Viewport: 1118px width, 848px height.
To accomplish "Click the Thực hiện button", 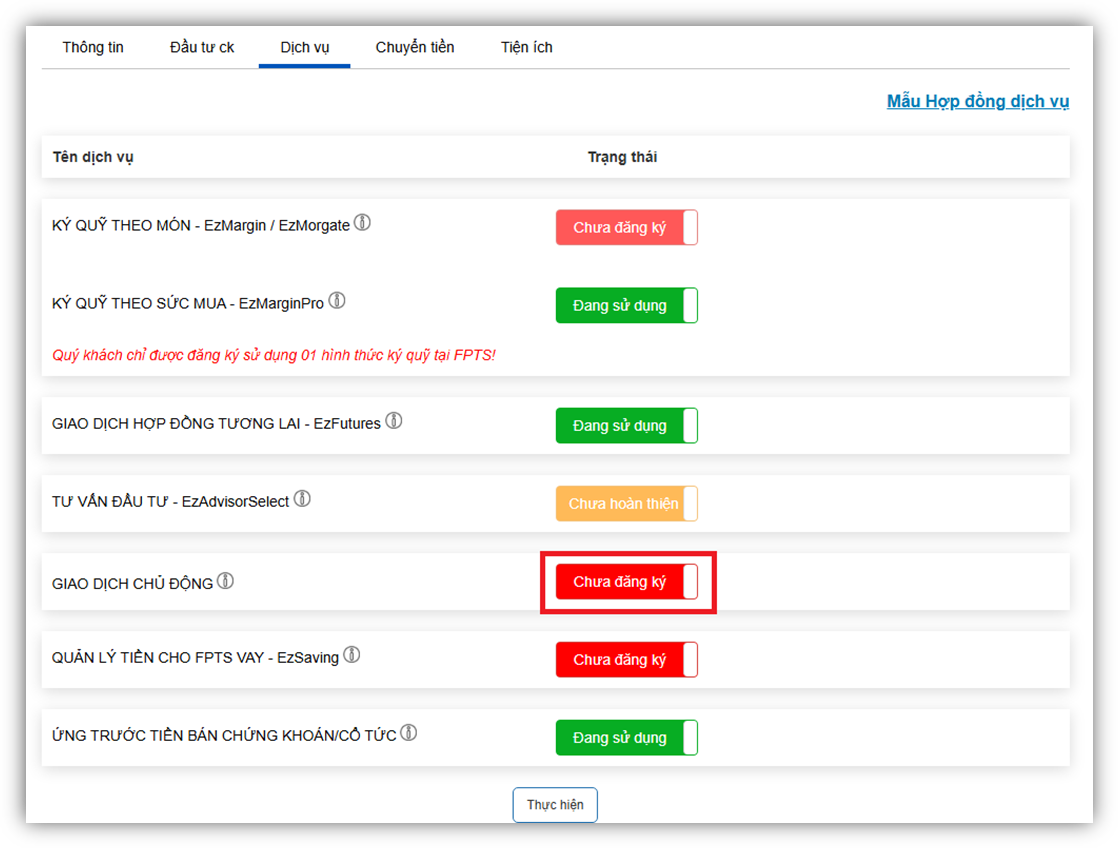I will pos(555,804).
